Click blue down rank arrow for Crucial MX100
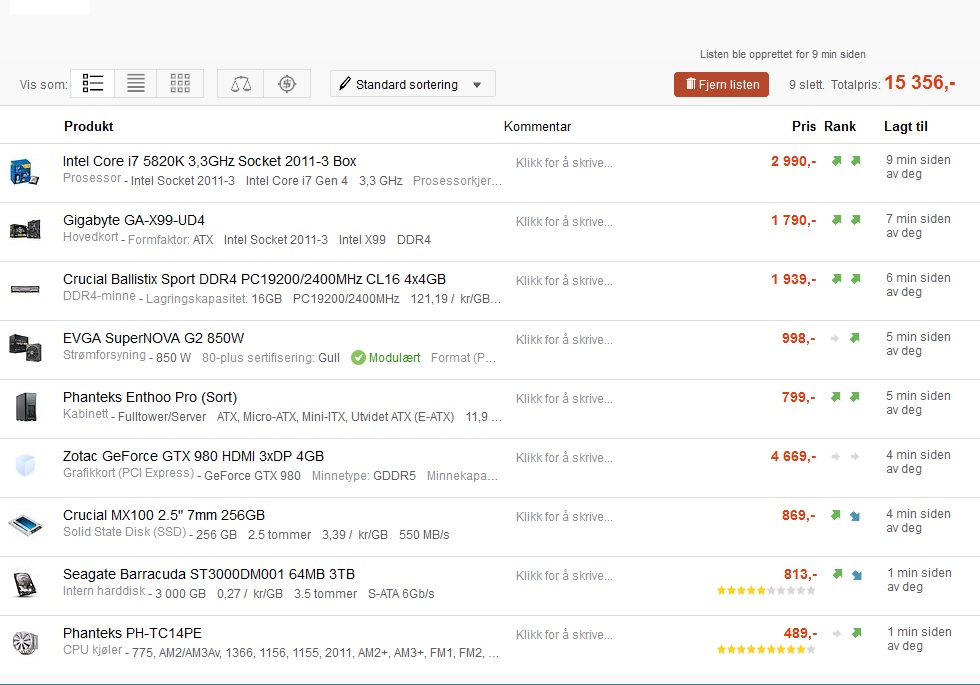 [855, 516]
